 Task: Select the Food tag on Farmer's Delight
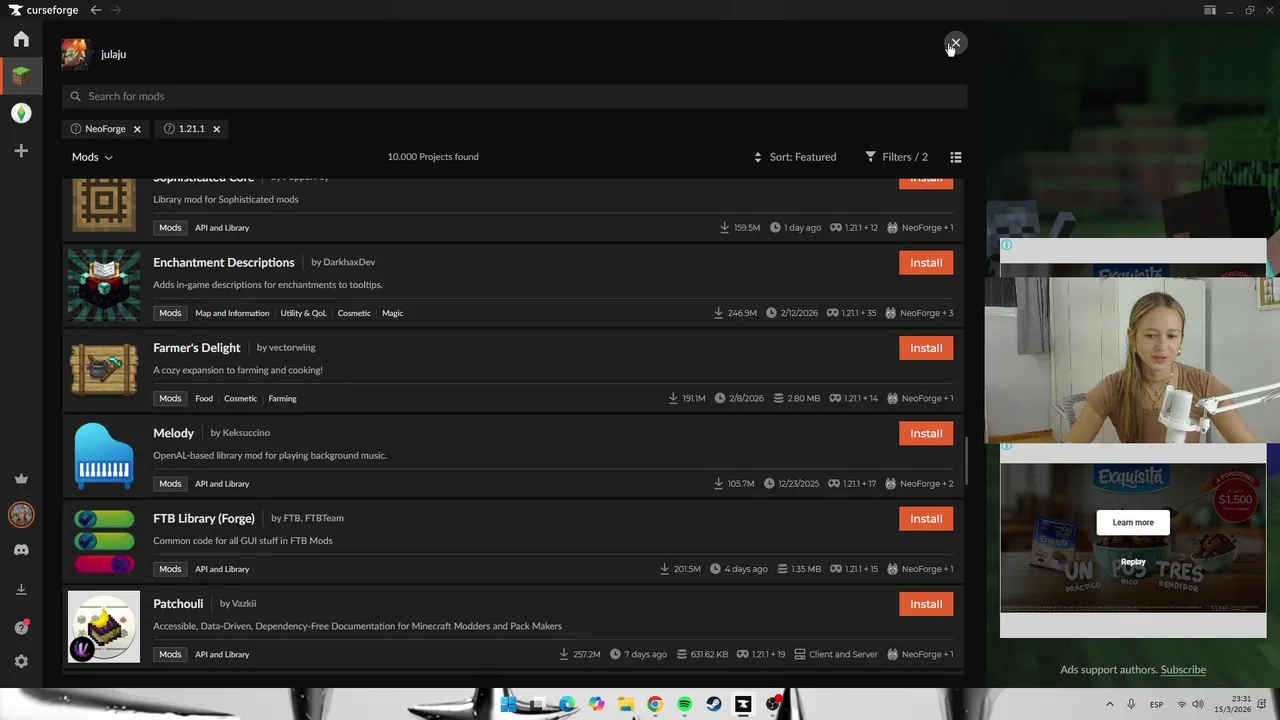204,399
